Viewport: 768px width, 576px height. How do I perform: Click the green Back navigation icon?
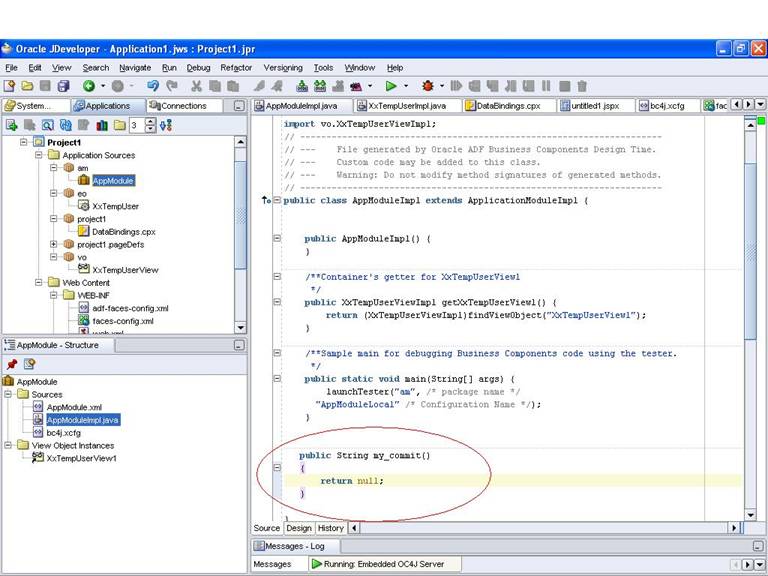point(89,86)
